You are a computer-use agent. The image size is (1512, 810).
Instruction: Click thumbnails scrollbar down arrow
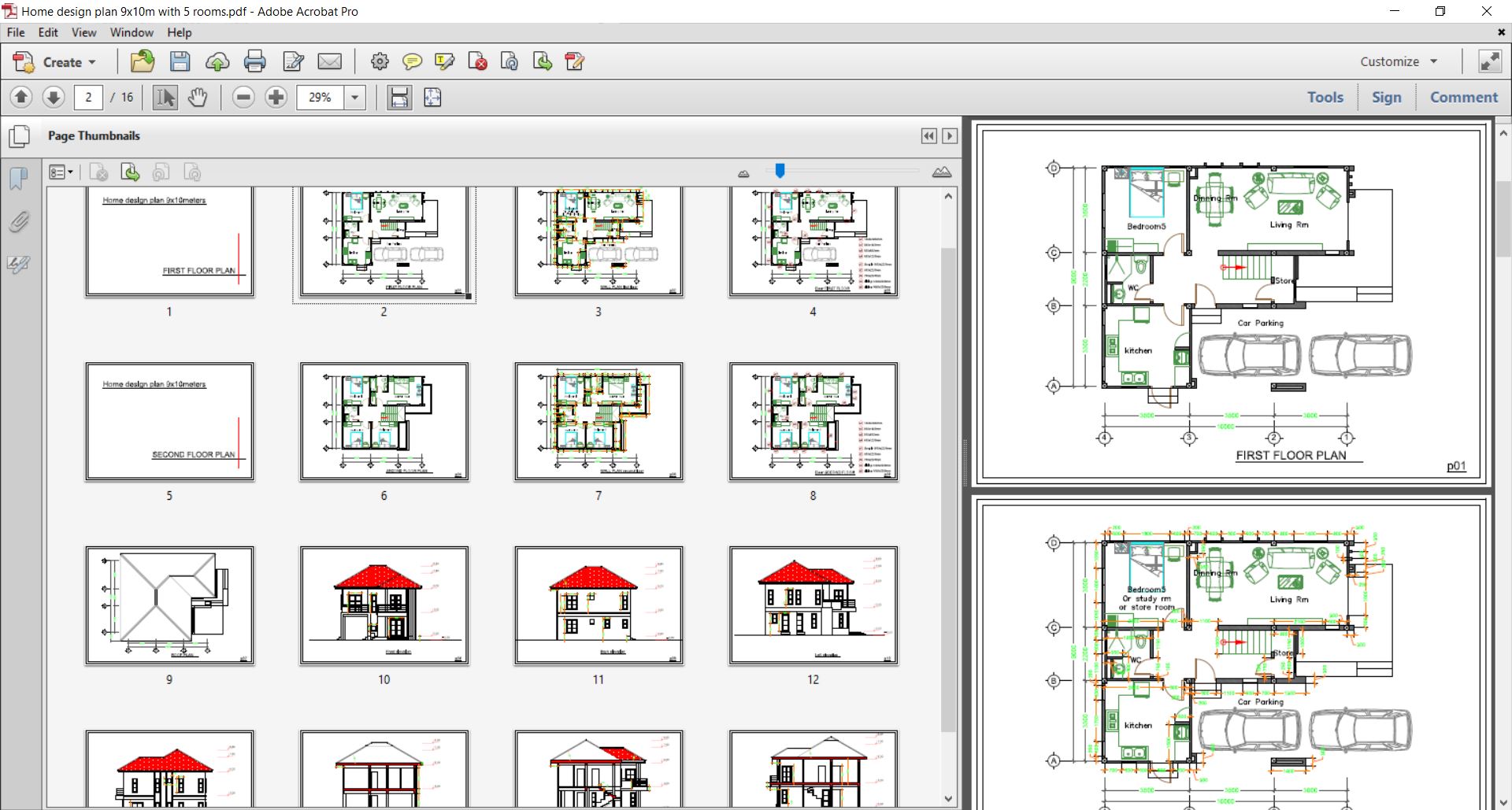[948, 798]
